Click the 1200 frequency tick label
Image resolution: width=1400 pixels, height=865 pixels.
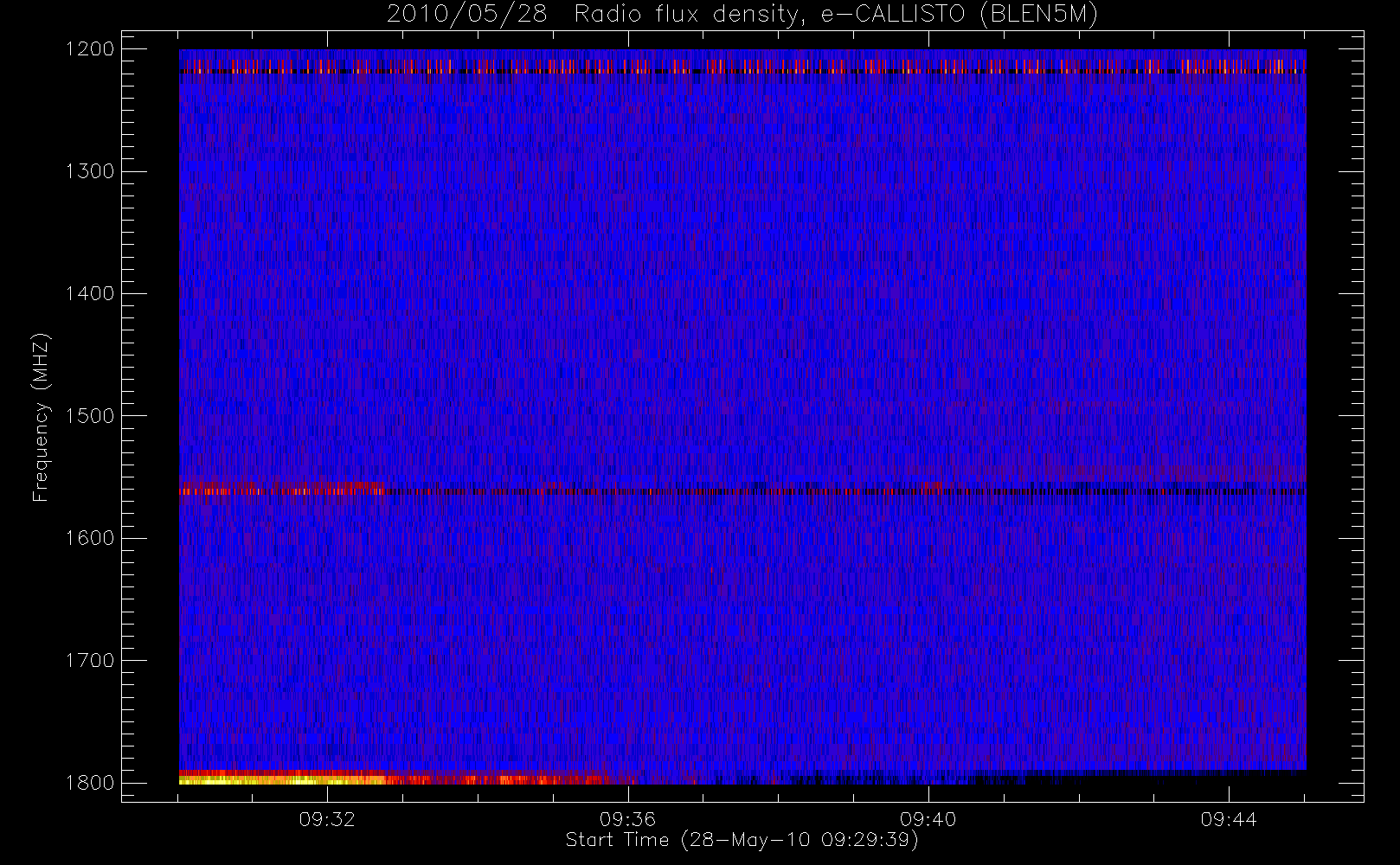coord(91,49)
